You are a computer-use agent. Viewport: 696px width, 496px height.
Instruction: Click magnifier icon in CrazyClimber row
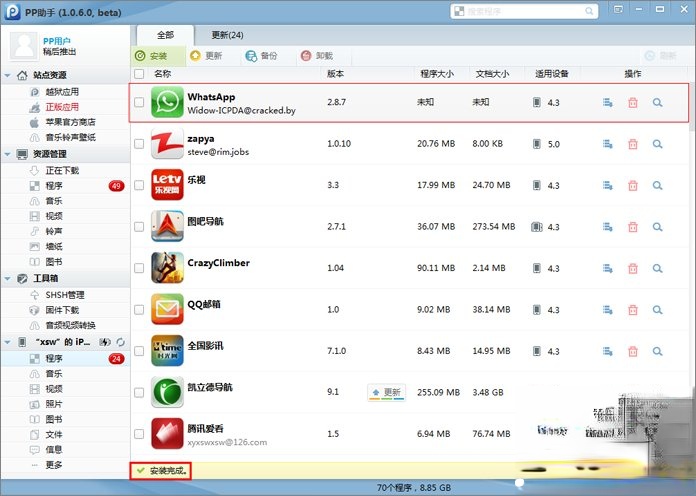(657, 268)
